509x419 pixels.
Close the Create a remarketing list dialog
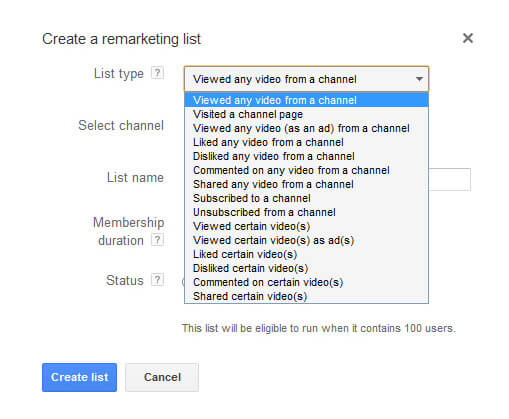pyautogui.click(x=468, y=38)
